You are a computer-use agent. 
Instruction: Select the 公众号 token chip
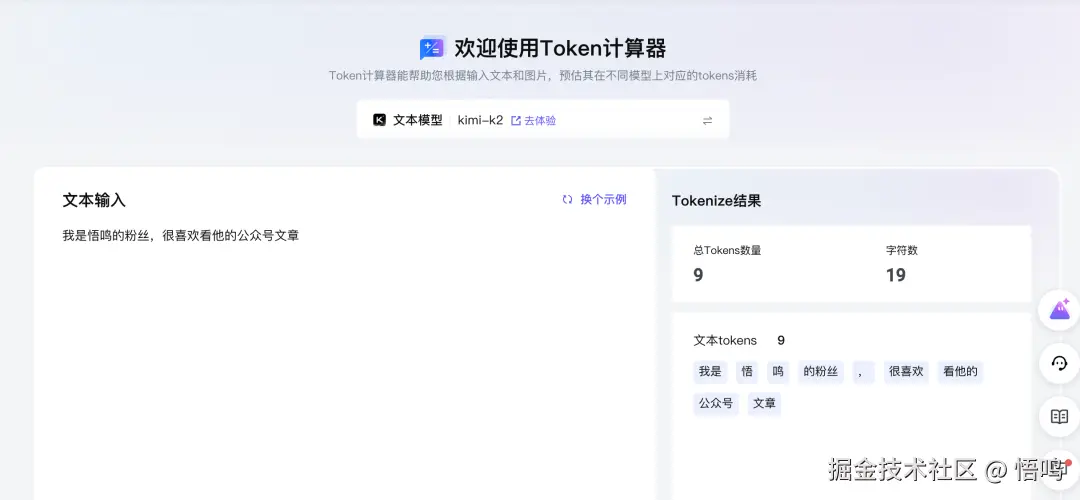click(716, 404)
